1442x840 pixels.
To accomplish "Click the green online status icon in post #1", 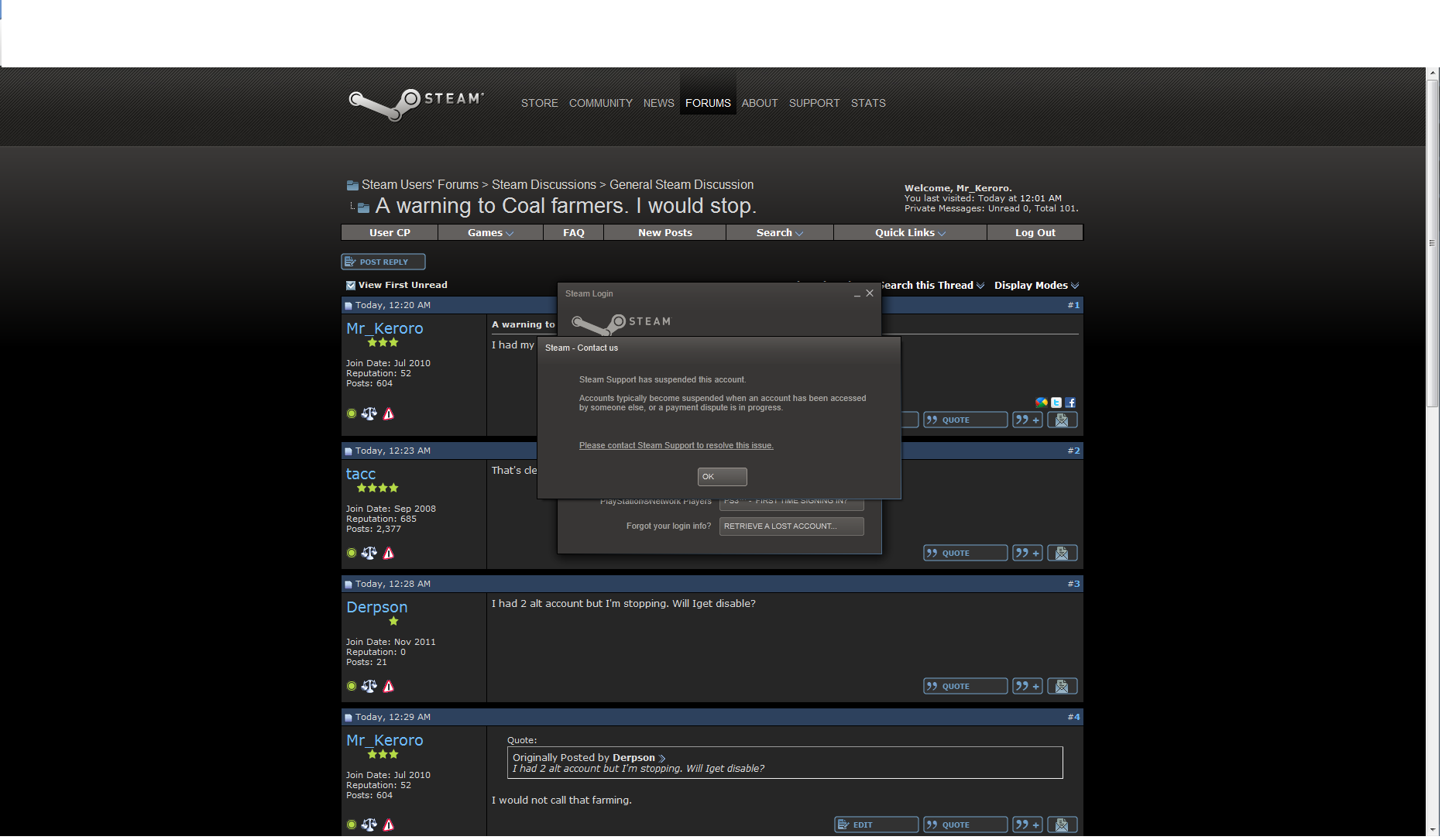I will pos(352,414).
